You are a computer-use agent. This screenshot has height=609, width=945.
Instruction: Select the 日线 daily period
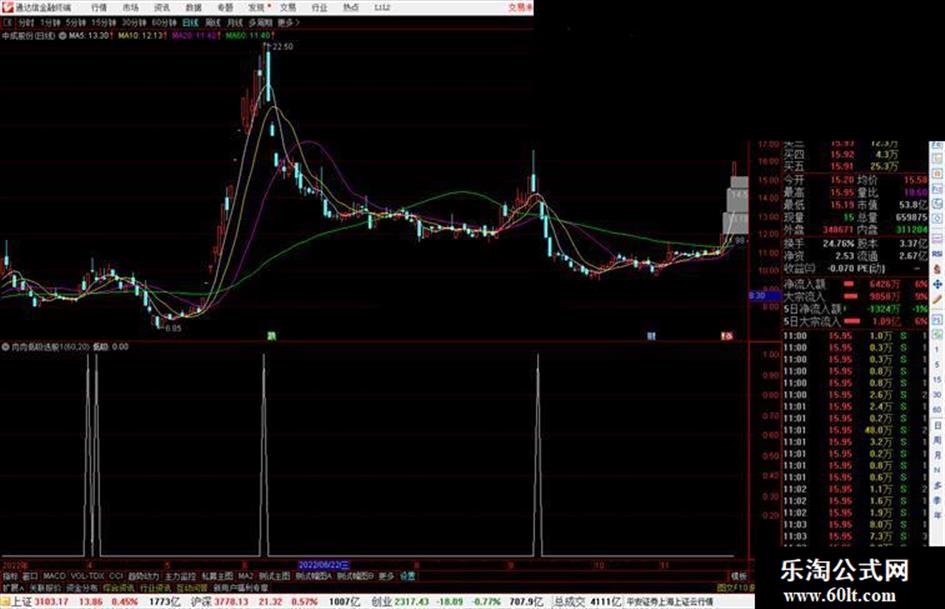point(190,22)
